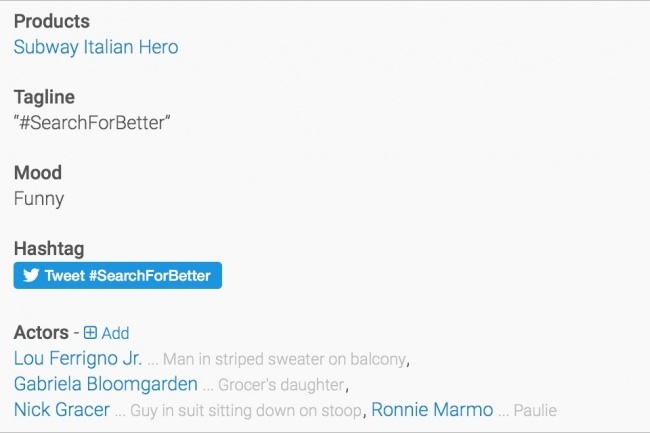
Task: Click the Guy in suit on stoop role
Action: (246, 411)
